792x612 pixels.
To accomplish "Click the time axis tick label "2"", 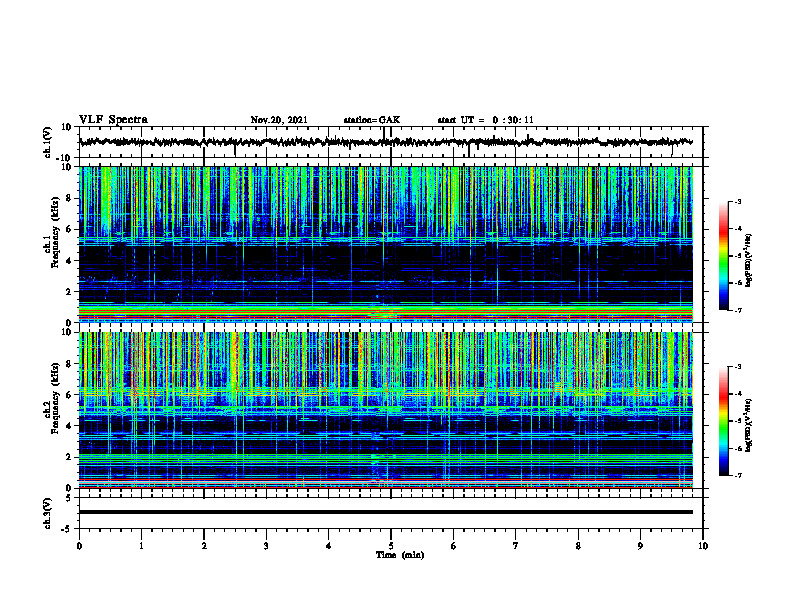I will pyautogui.click(x=204, y=546).
